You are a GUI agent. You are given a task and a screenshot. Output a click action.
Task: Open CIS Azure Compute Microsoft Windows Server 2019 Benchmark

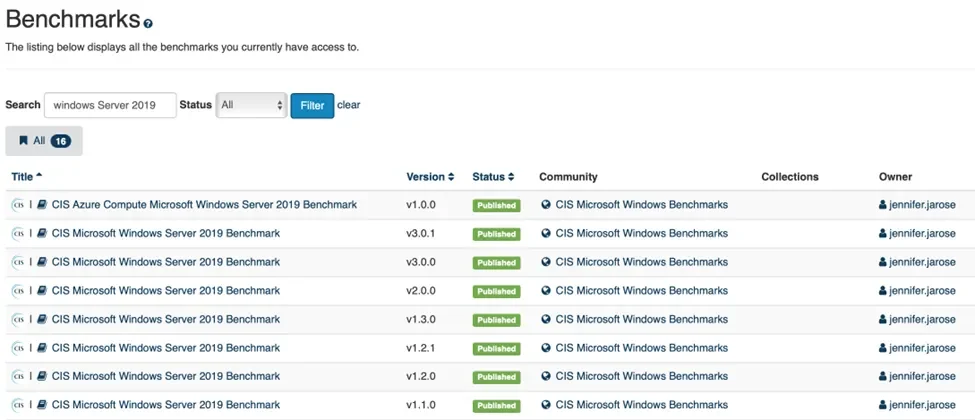[x=204, y=205]
